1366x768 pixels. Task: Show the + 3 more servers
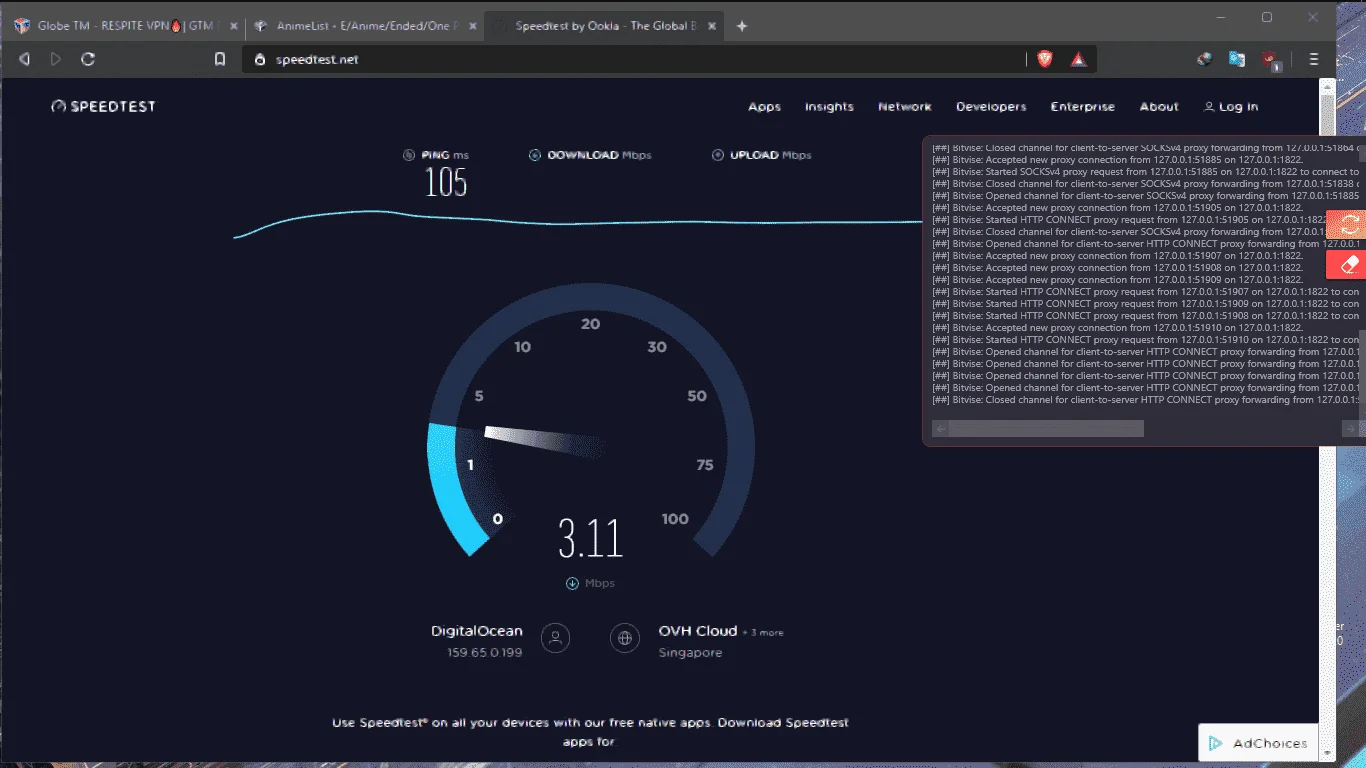[763, 633]
